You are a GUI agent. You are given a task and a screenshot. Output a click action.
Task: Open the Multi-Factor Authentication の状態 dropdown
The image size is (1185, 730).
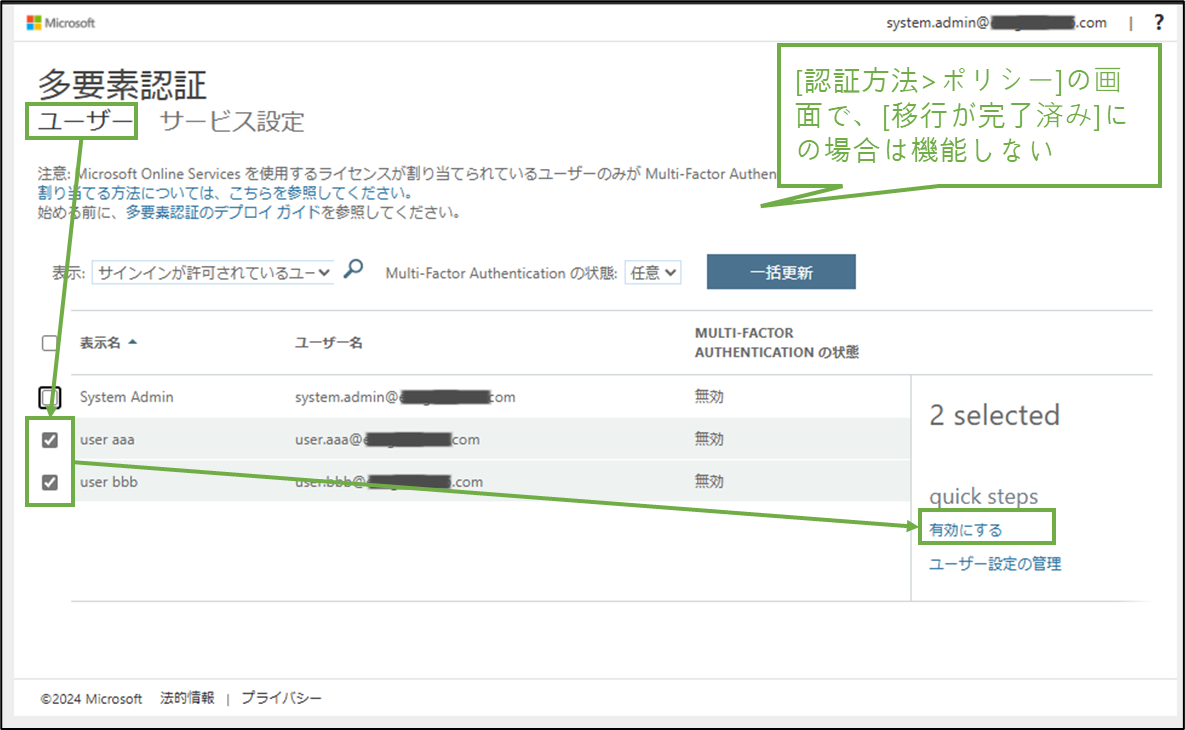pos(653,273)
